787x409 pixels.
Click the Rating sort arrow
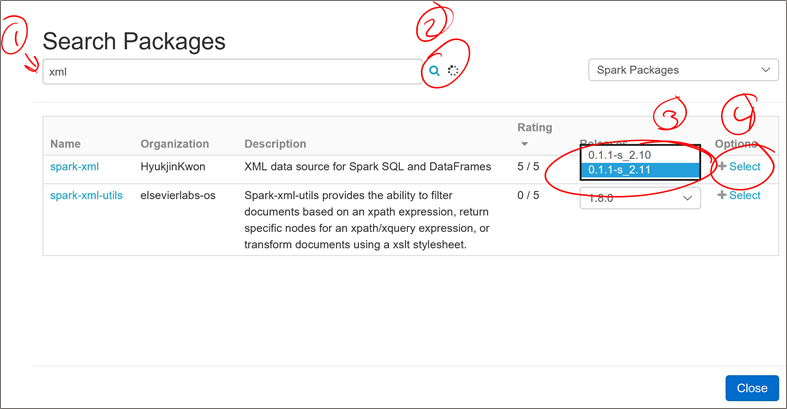(522, 142)
